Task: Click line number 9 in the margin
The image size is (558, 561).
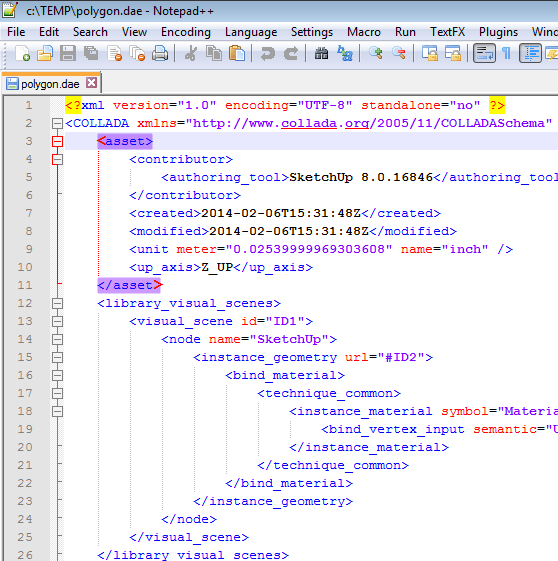Action: pos(29,249)
